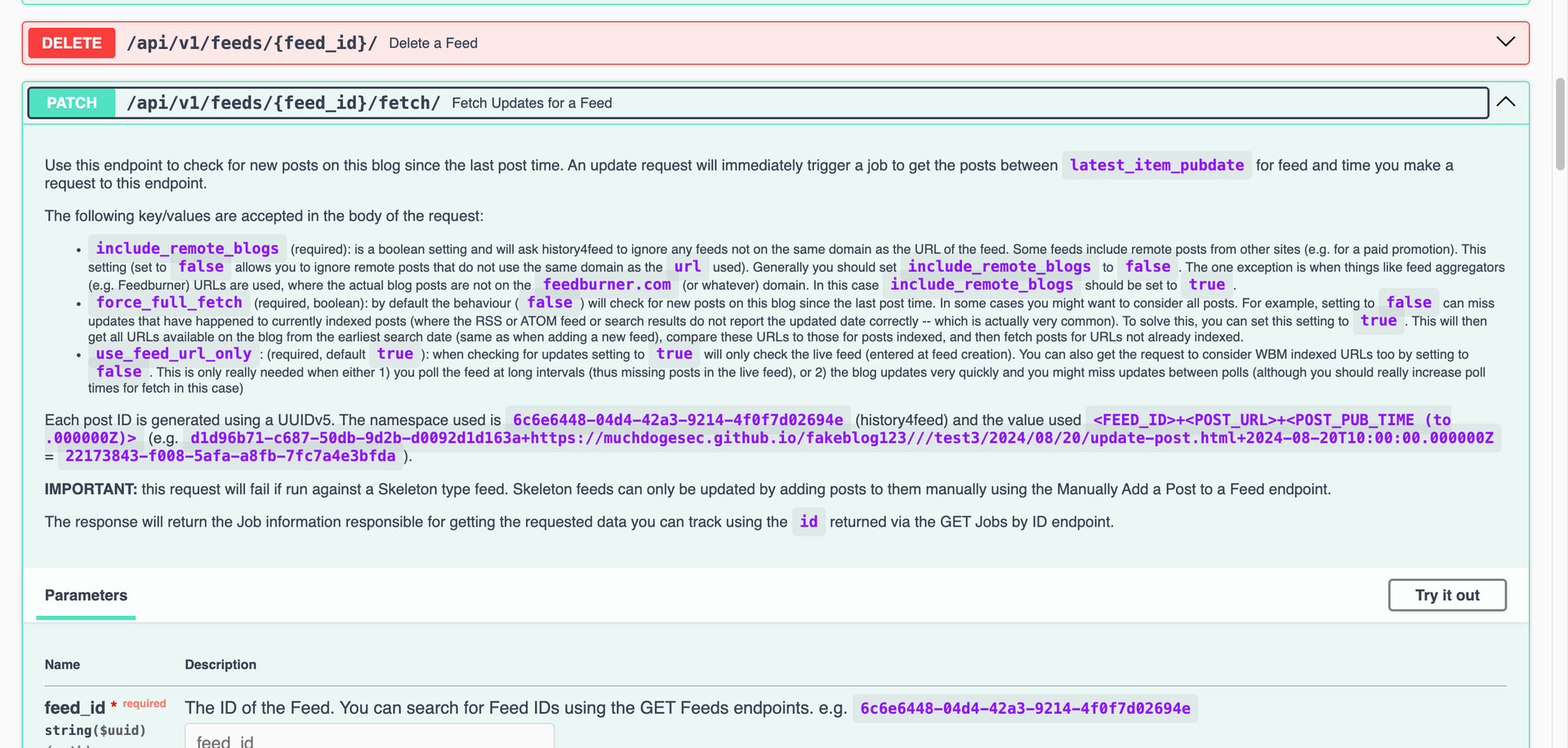
Task: Click the page's vertical scrollbar thumb
Action: click(1560, 122)
